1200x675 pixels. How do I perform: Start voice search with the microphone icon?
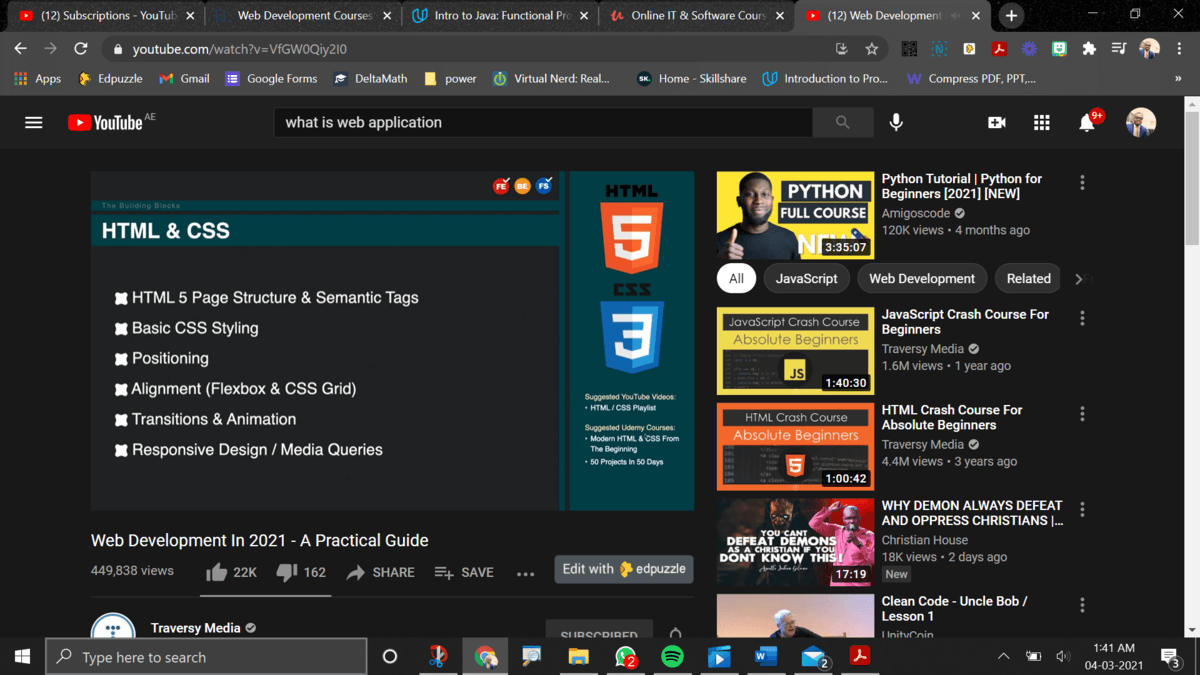point(896,122)
